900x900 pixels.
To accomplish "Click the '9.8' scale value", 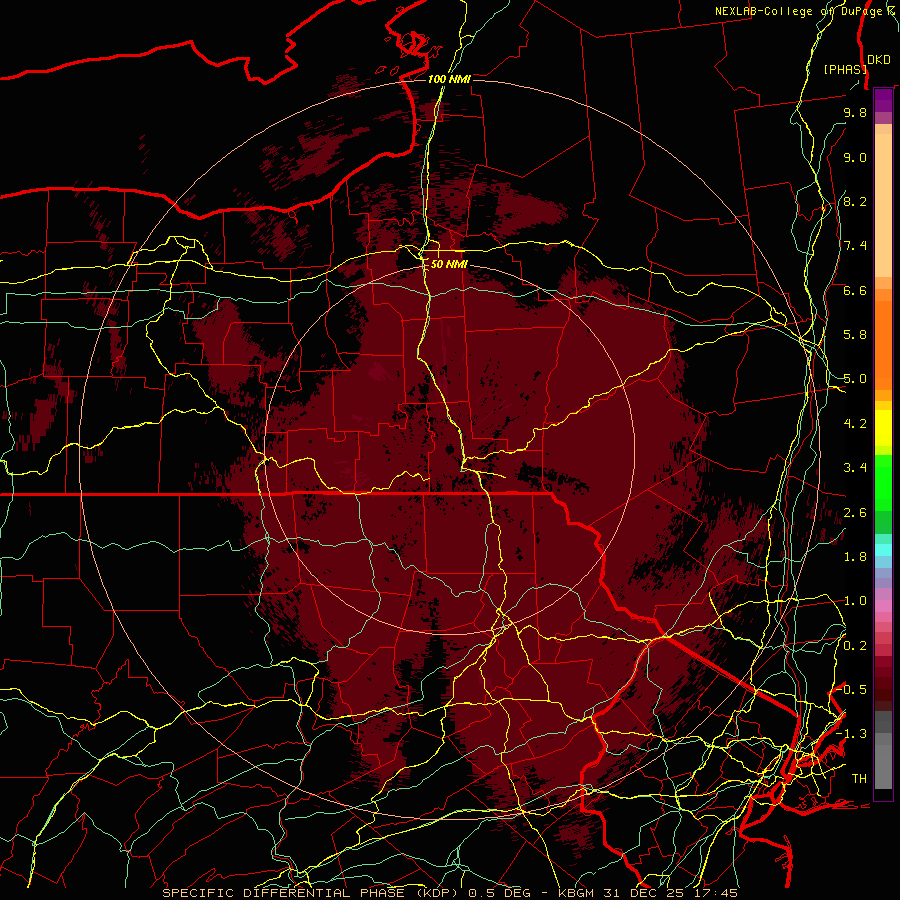I will point(855,112).
